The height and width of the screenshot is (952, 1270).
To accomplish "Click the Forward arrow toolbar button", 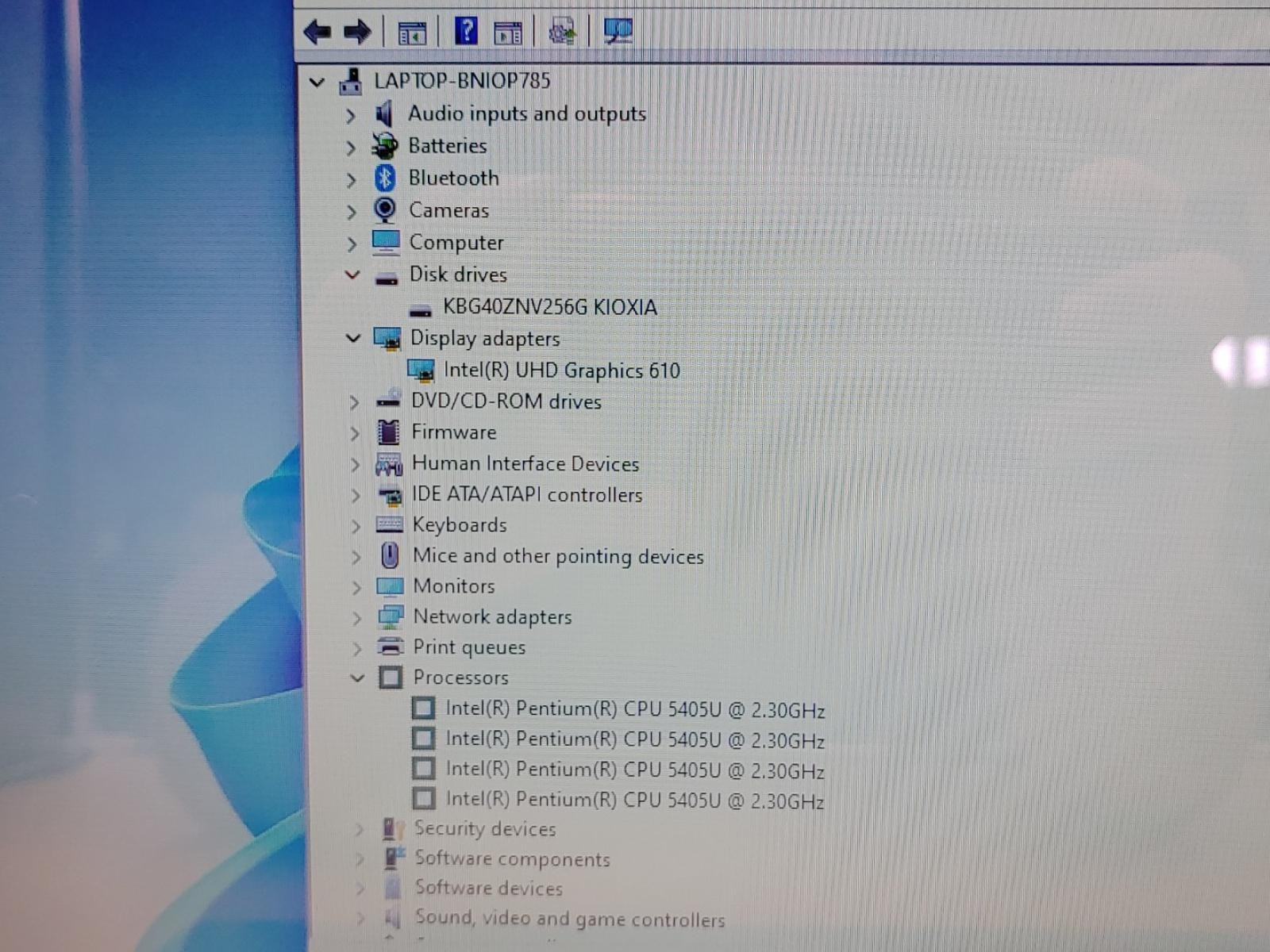I will pos(357,33).
